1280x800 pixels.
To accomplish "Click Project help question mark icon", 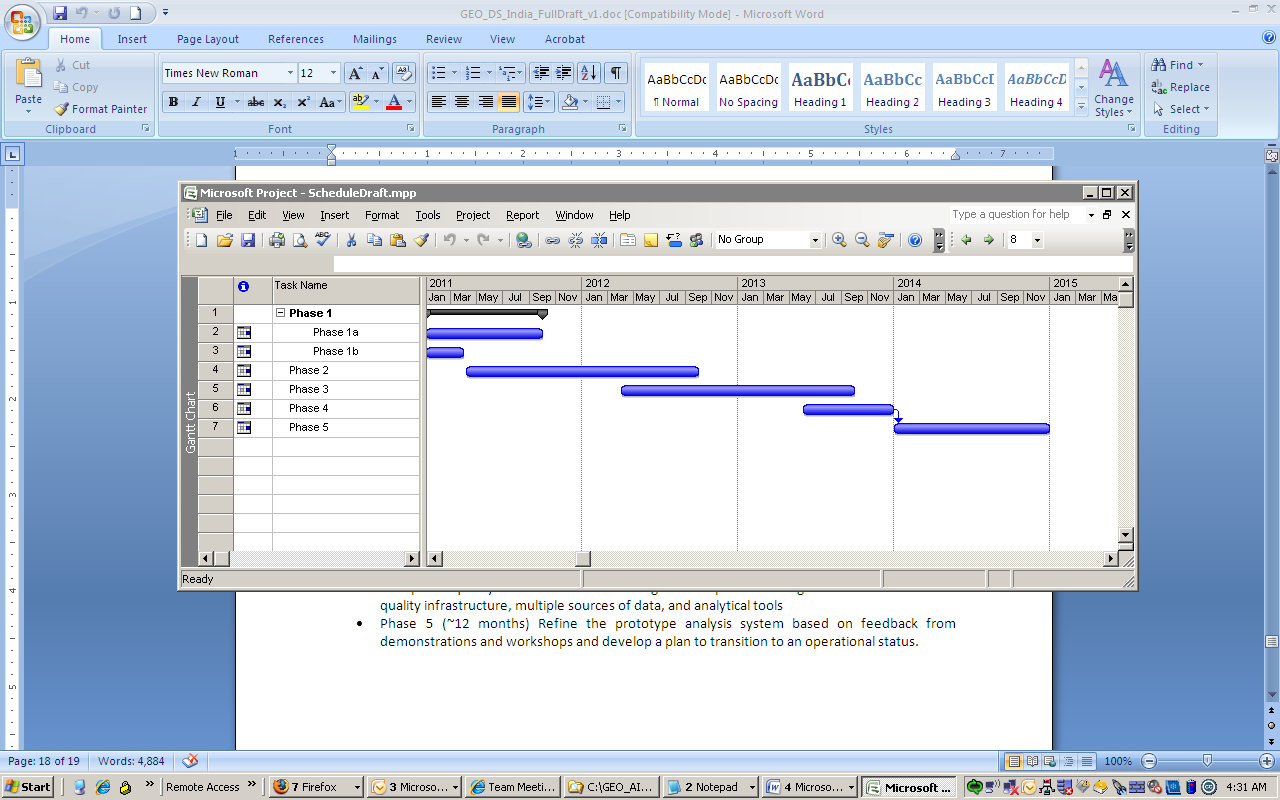I will pyautogui.click(x=914, y=240).
